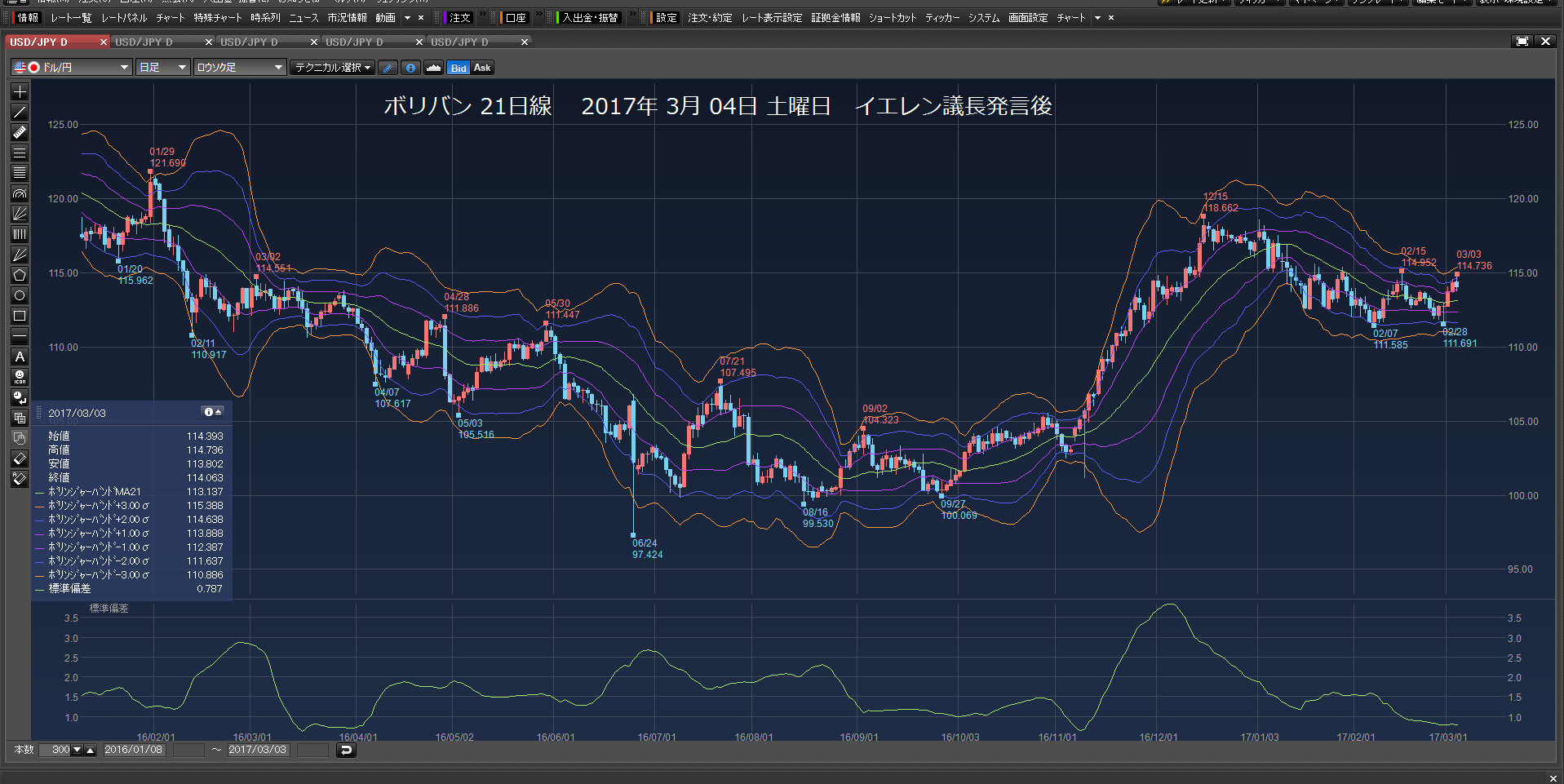Click the mountain chart-style icon
This screenshot has height=784, width=1564.
click(434, 68)
